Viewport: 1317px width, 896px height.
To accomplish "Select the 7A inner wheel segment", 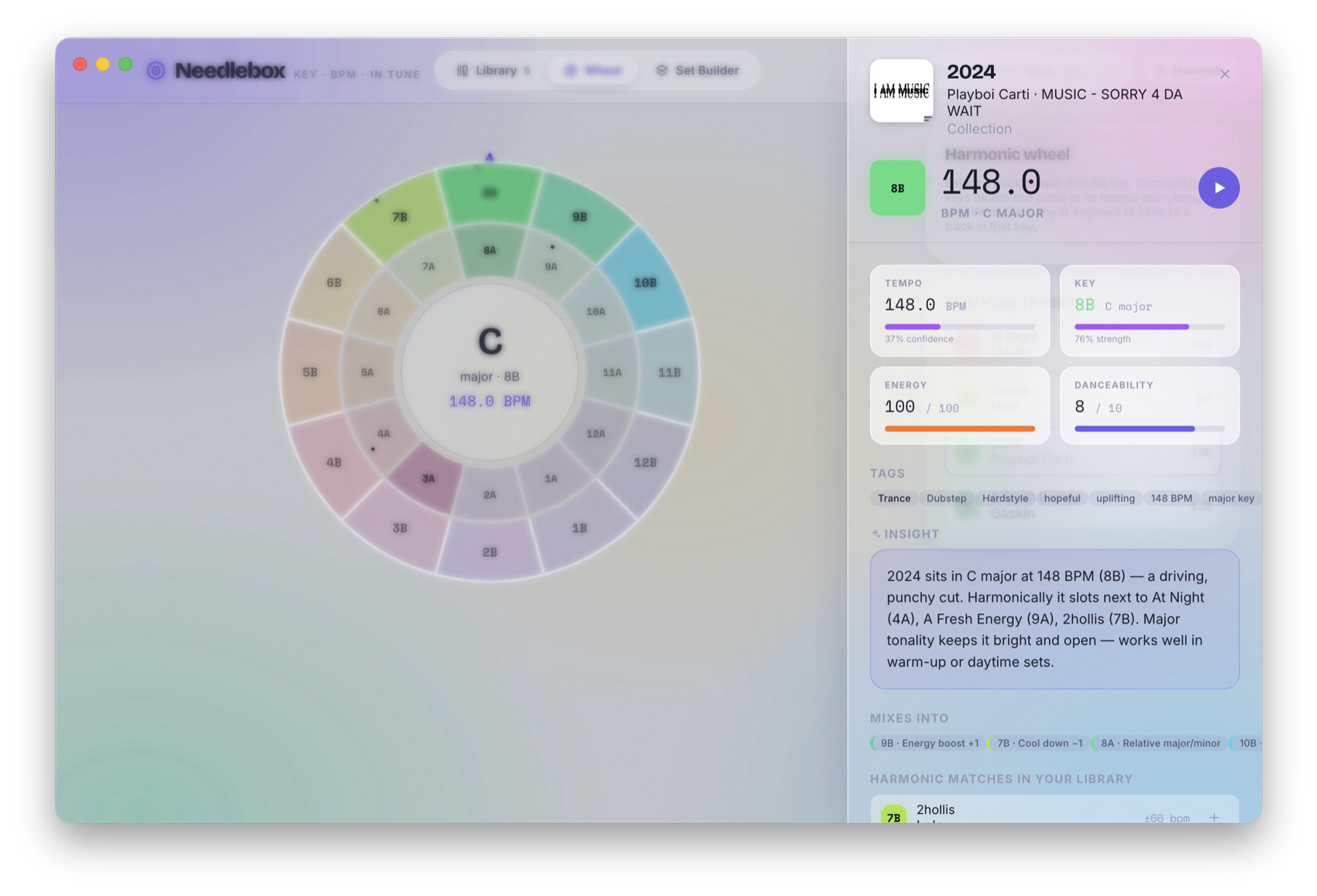I will coord(428,266).
